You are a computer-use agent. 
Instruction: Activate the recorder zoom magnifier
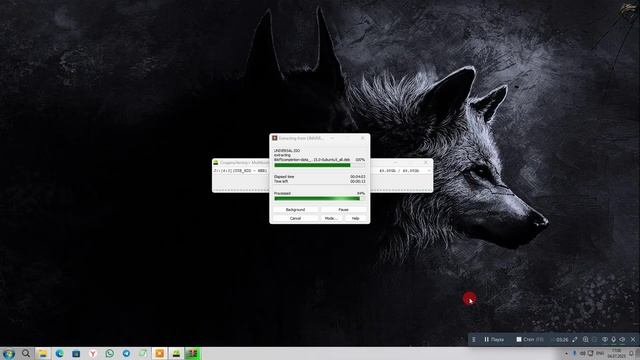(585, 340)
